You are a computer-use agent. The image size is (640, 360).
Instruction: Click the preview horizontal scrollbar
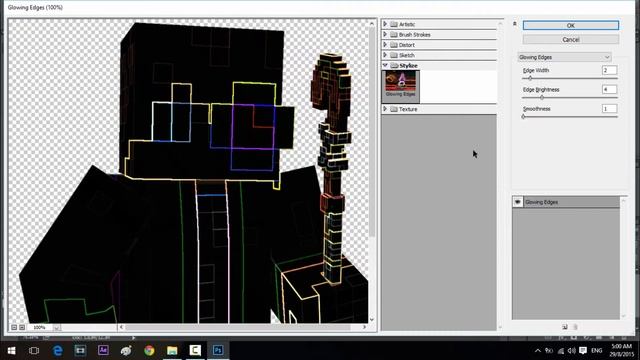point(238,327)
